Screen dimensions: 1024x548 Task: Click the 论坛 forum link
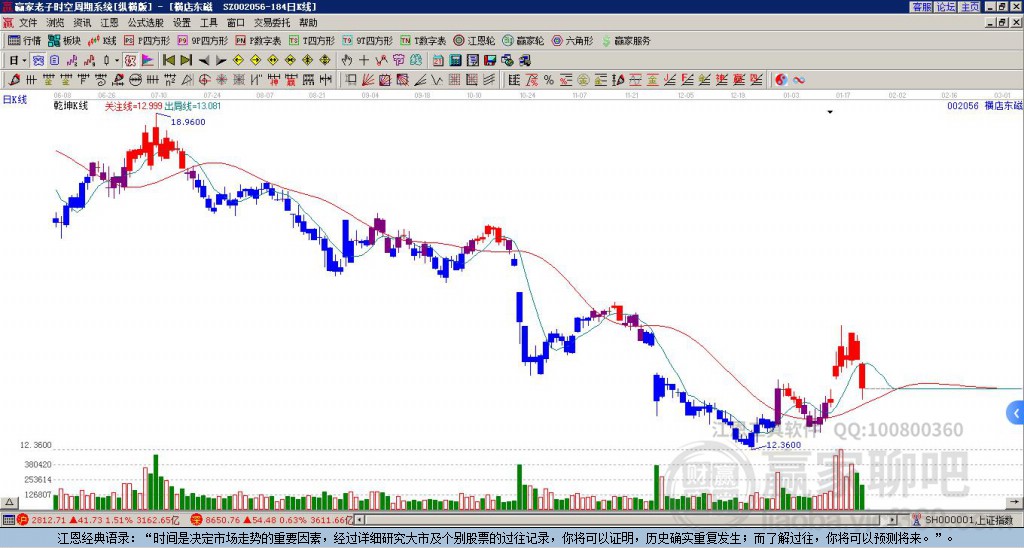pyautogui.click(x=946, y=7)
